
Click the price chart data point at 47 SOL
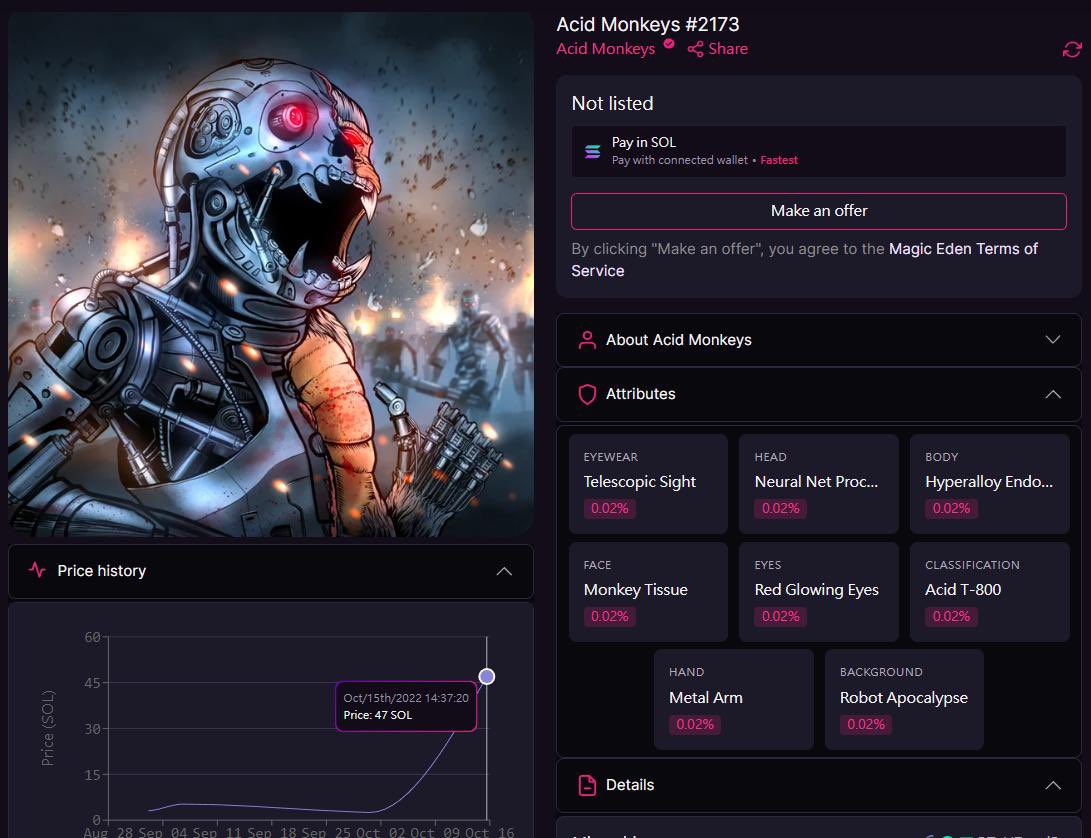tap(487, 677)
